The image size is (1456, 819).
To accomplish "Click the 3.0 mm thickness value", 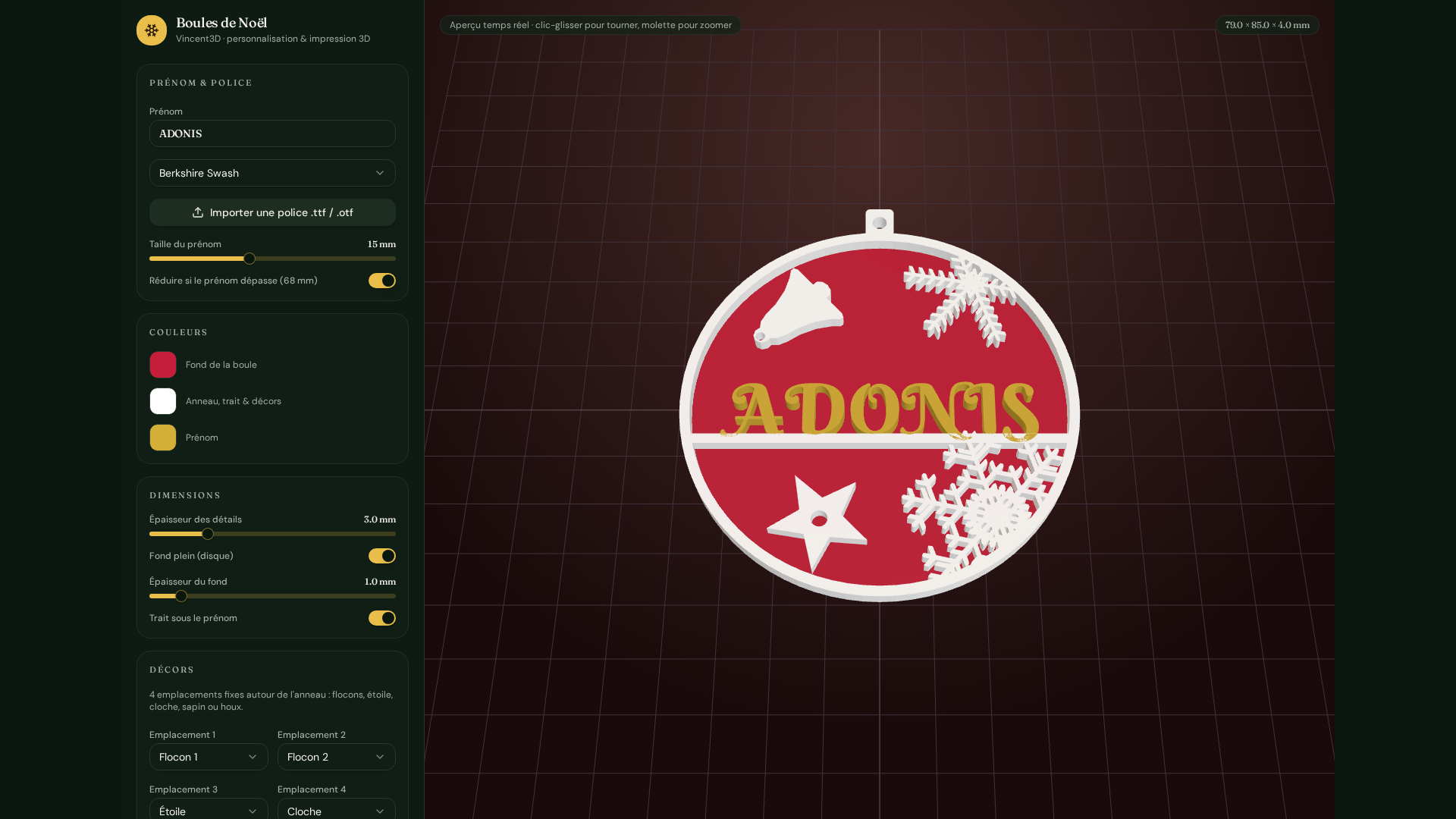I will [380, 519].
